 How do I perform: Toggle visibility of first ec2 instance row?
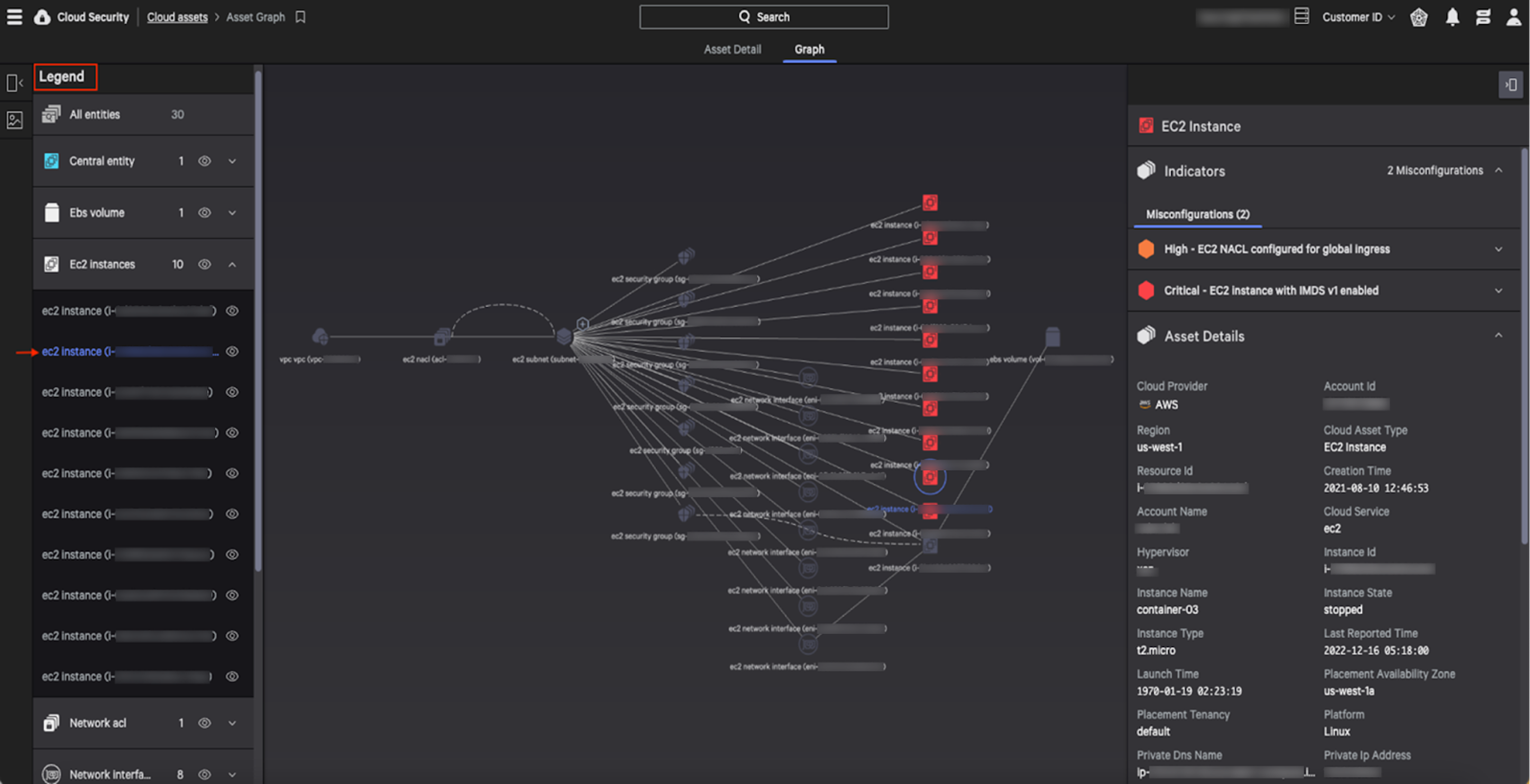click(232, 310)
